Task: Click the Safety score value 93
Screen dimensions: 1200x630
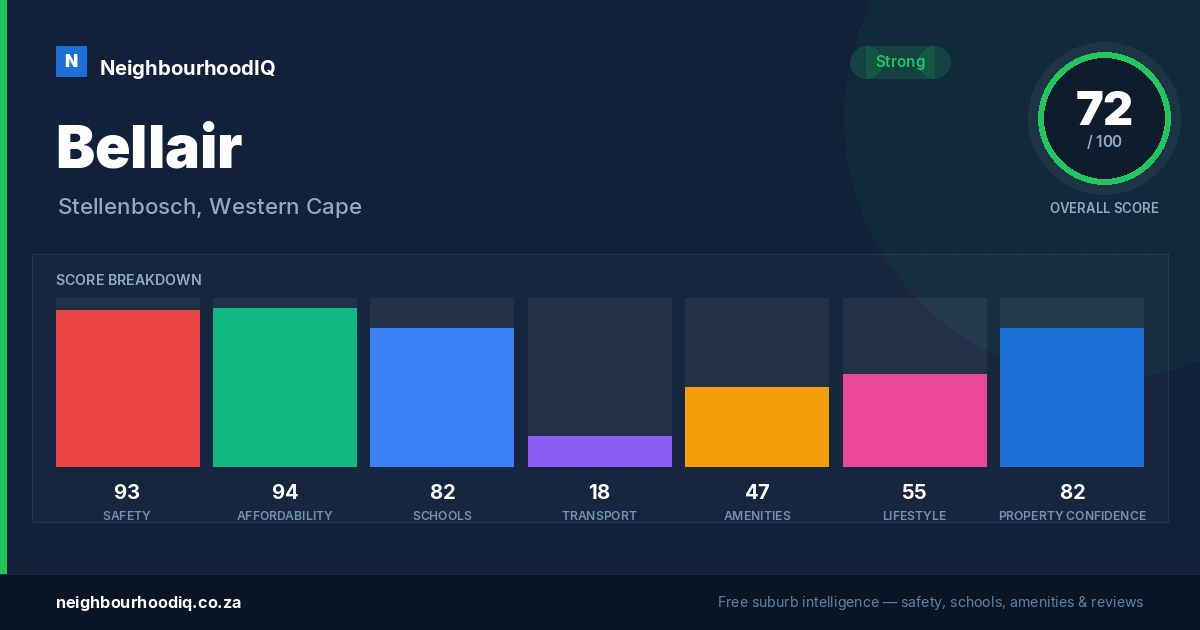Action: pyautogui.click(x=127, y=492)
